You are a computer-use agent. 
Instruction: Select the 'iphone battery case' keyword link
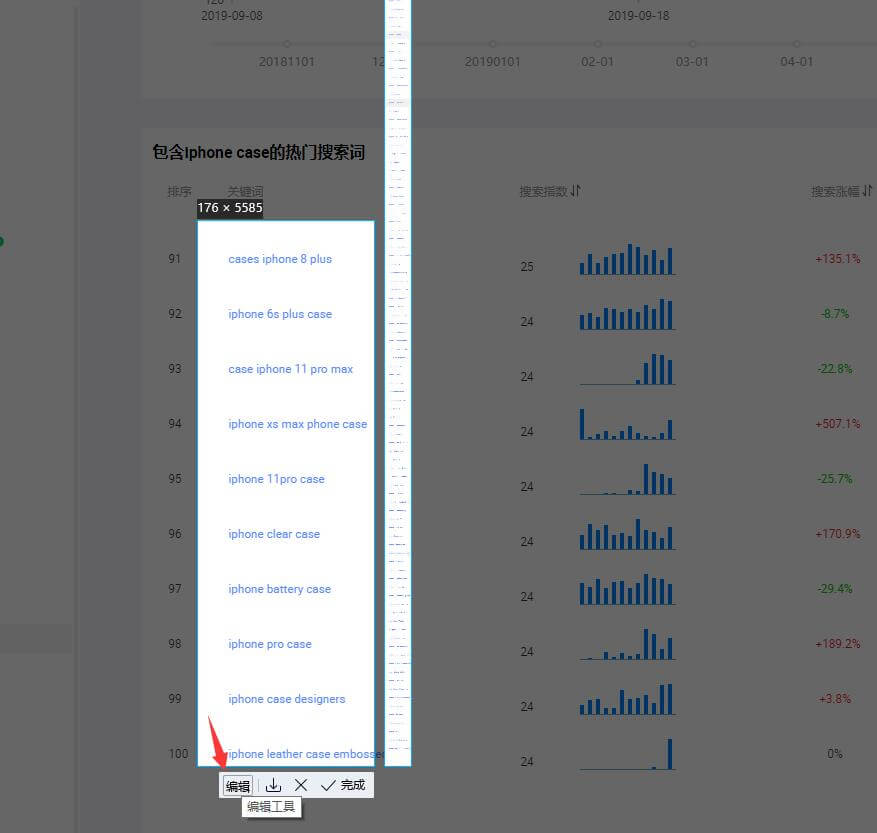[x=279, y=589]
